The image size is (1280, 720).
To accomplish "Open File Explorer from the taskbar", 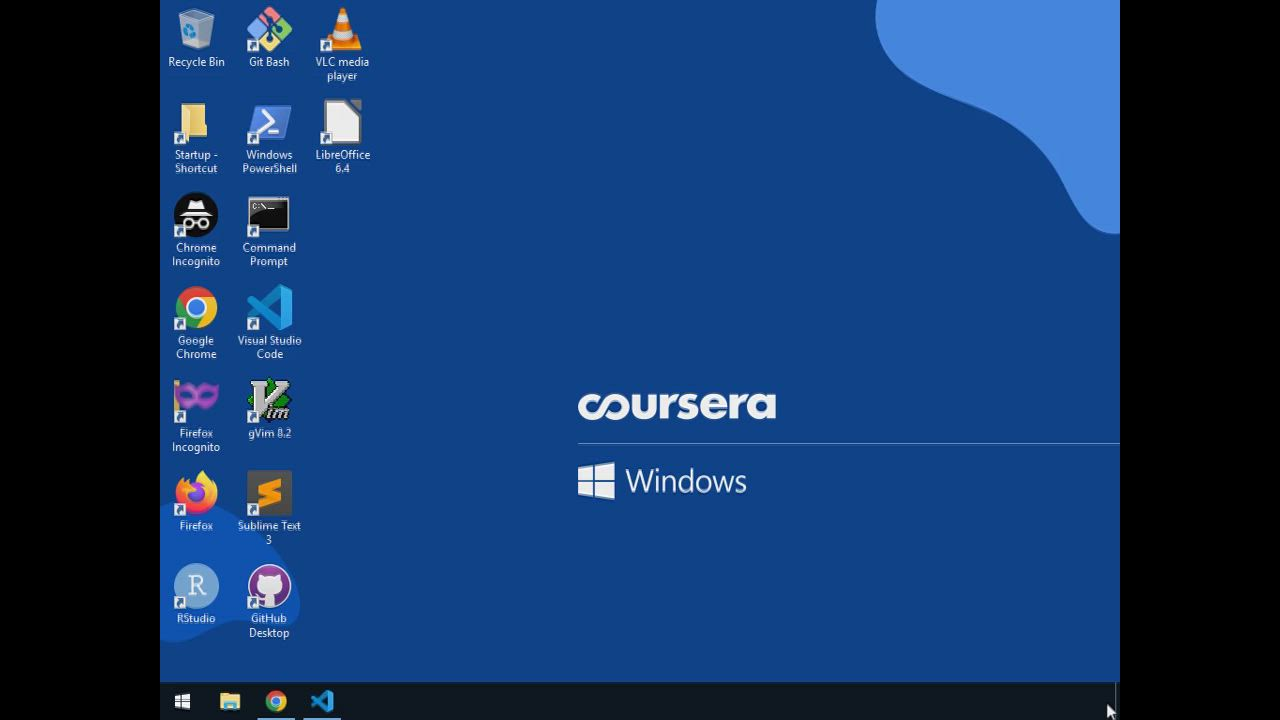I will [230, 701].
